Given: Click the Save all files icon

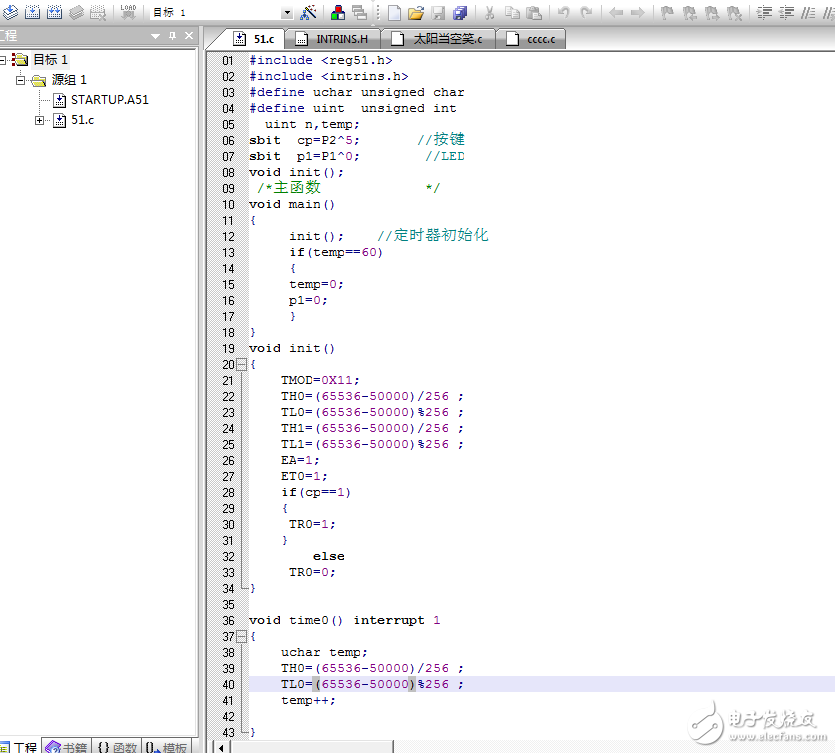Looking at the screenshot, I should (460, 13).
